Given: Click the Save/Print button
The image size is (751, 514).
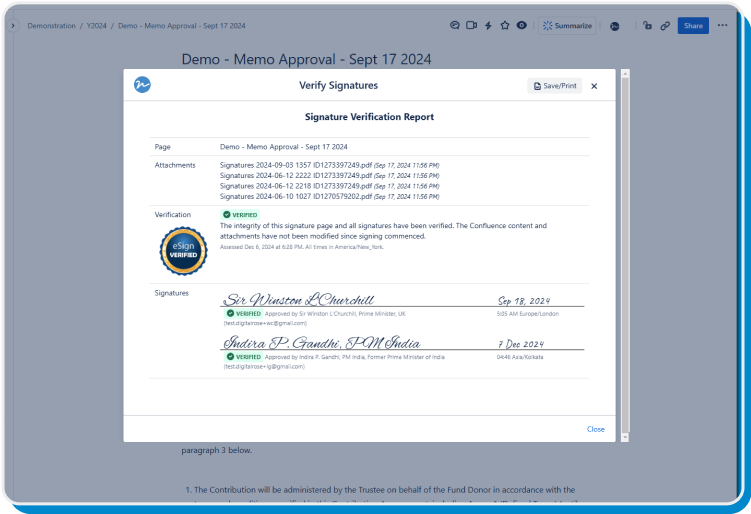Looking at the screenshot, I should point(555,86).
